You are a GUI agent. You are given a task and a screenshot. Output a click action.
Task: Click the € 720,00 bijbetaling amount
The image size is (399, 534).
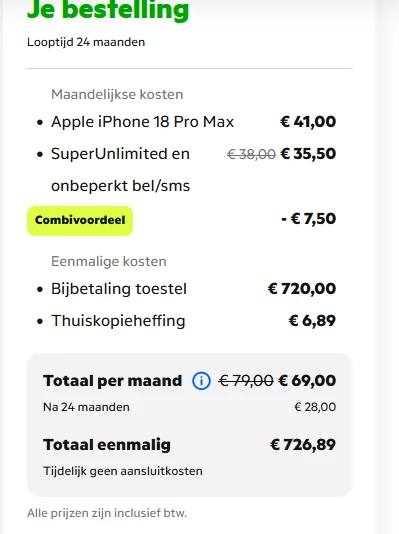[x=302, y=289]
